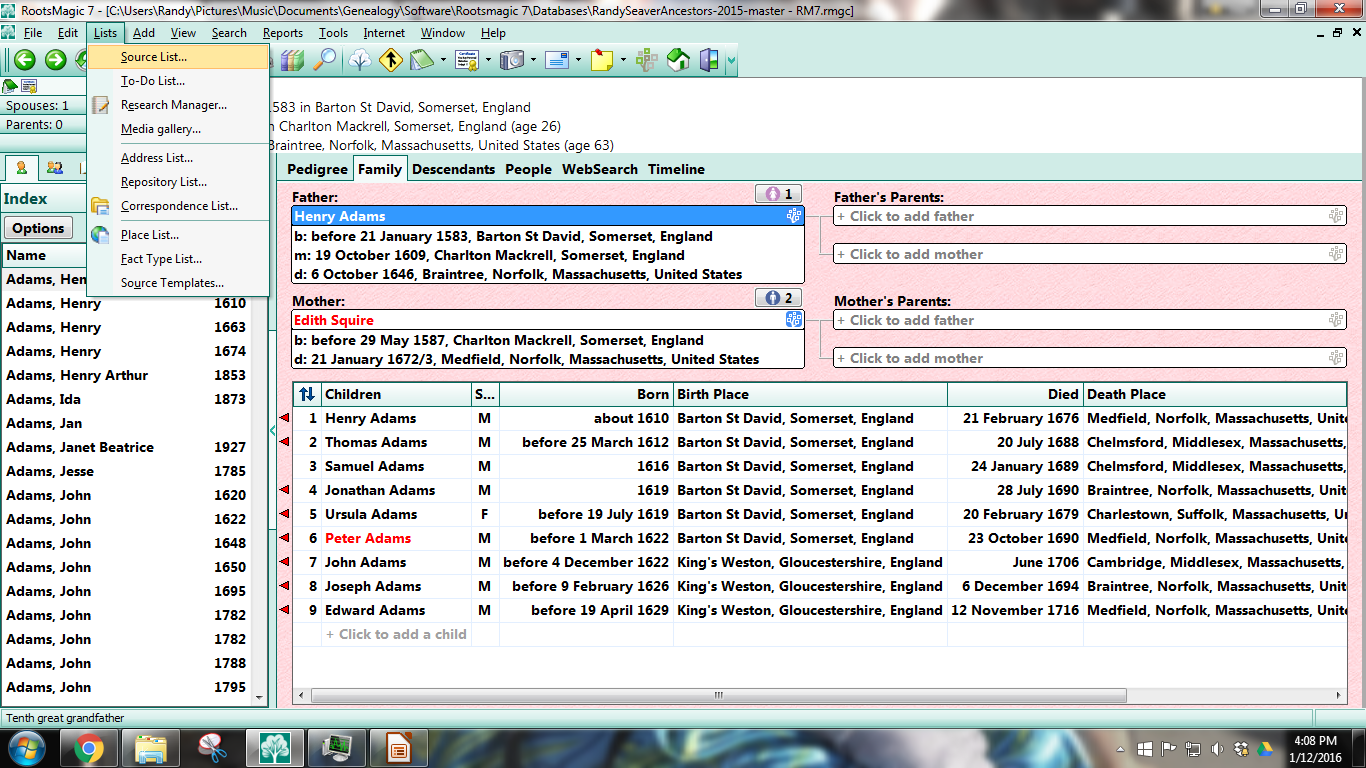
Task: Click the green house home icon
Action: (x=678, y=60)
